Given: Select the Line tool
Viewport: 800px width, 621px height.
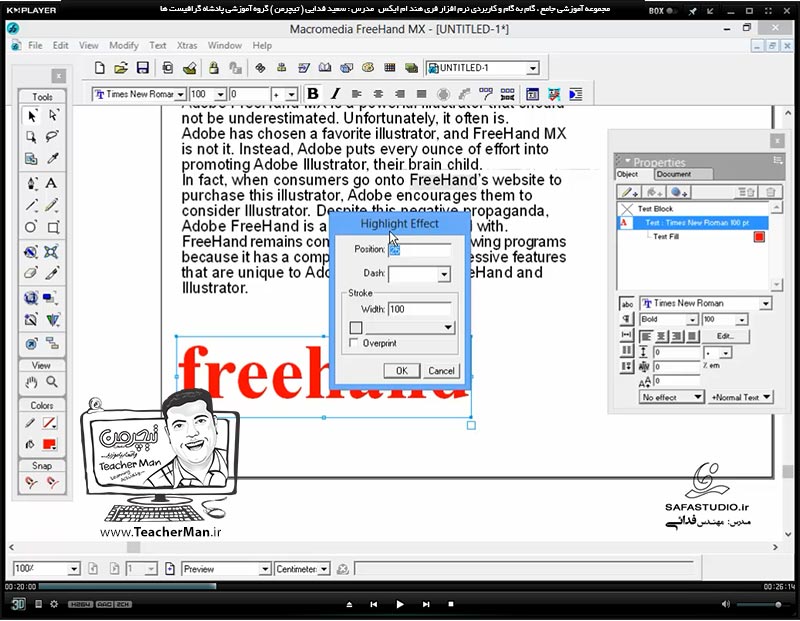Looking at the screenshot, I should [x=31, y=205].
